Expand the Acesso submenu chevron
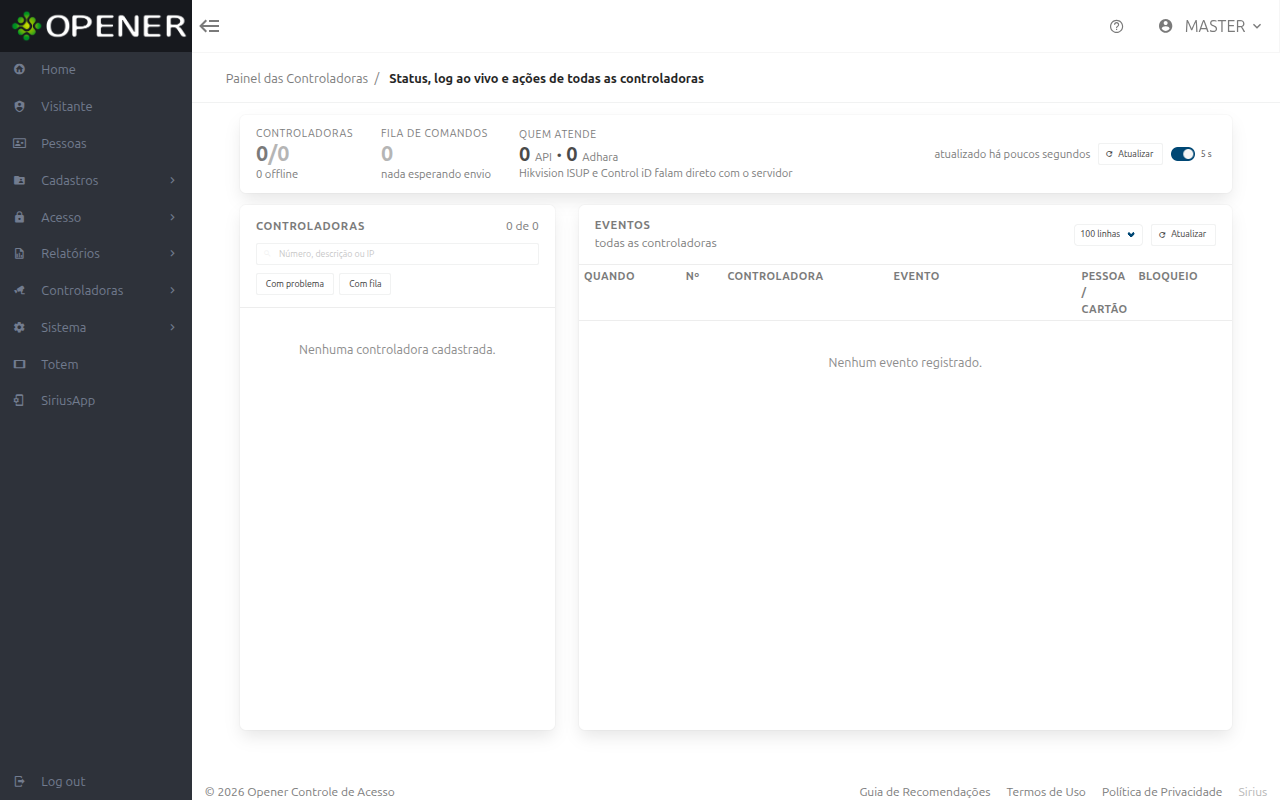The image size is (1280, 800). pyautogui.click(x=173, y=218)
